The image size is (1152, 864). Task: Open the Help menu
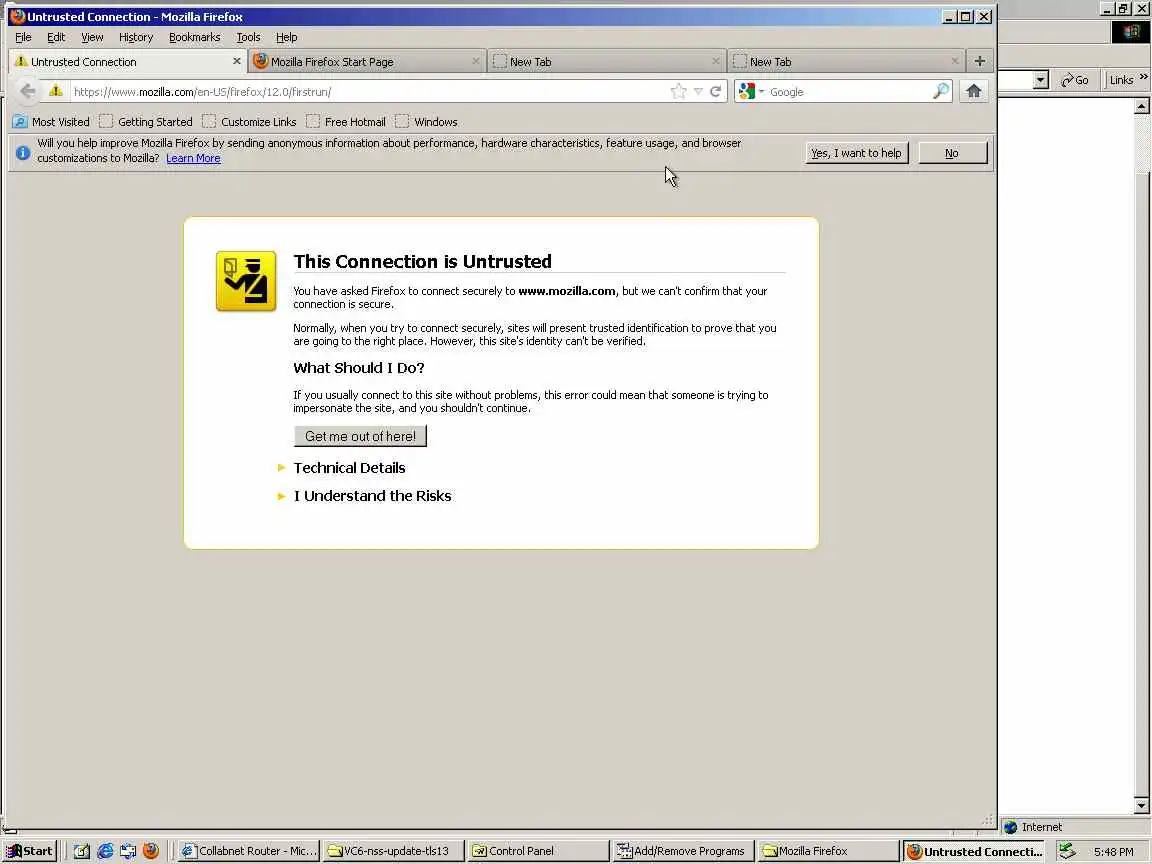287,37
